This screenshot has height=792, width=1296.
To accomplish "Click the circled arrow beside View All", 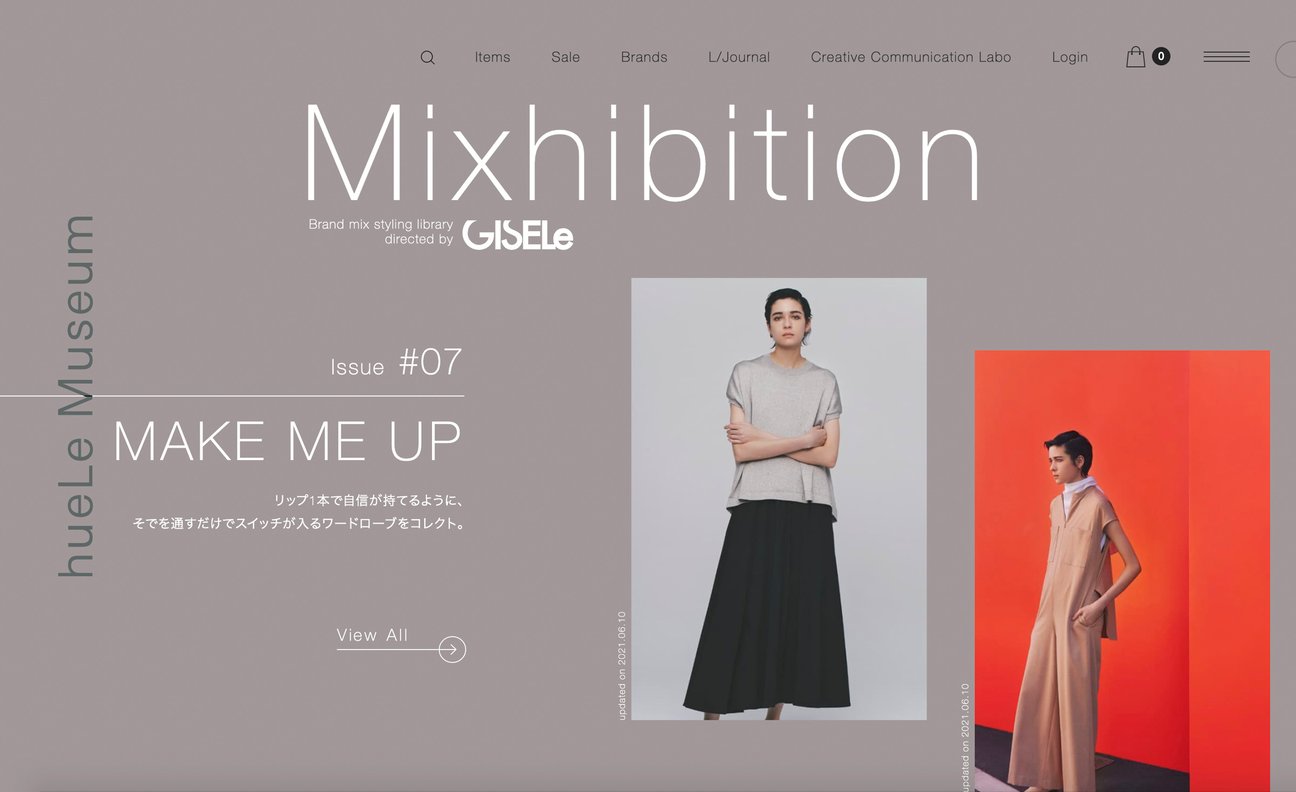I will (452, 649).
